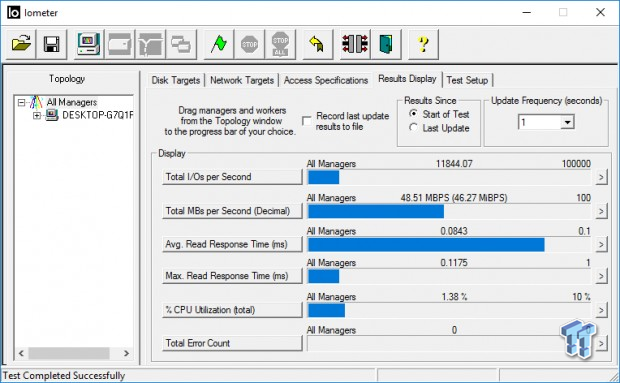The width and height of the screenshot is (620, 383).
Task: Click the CPU Utilization progress bar
Action: [x=449, y=310]
